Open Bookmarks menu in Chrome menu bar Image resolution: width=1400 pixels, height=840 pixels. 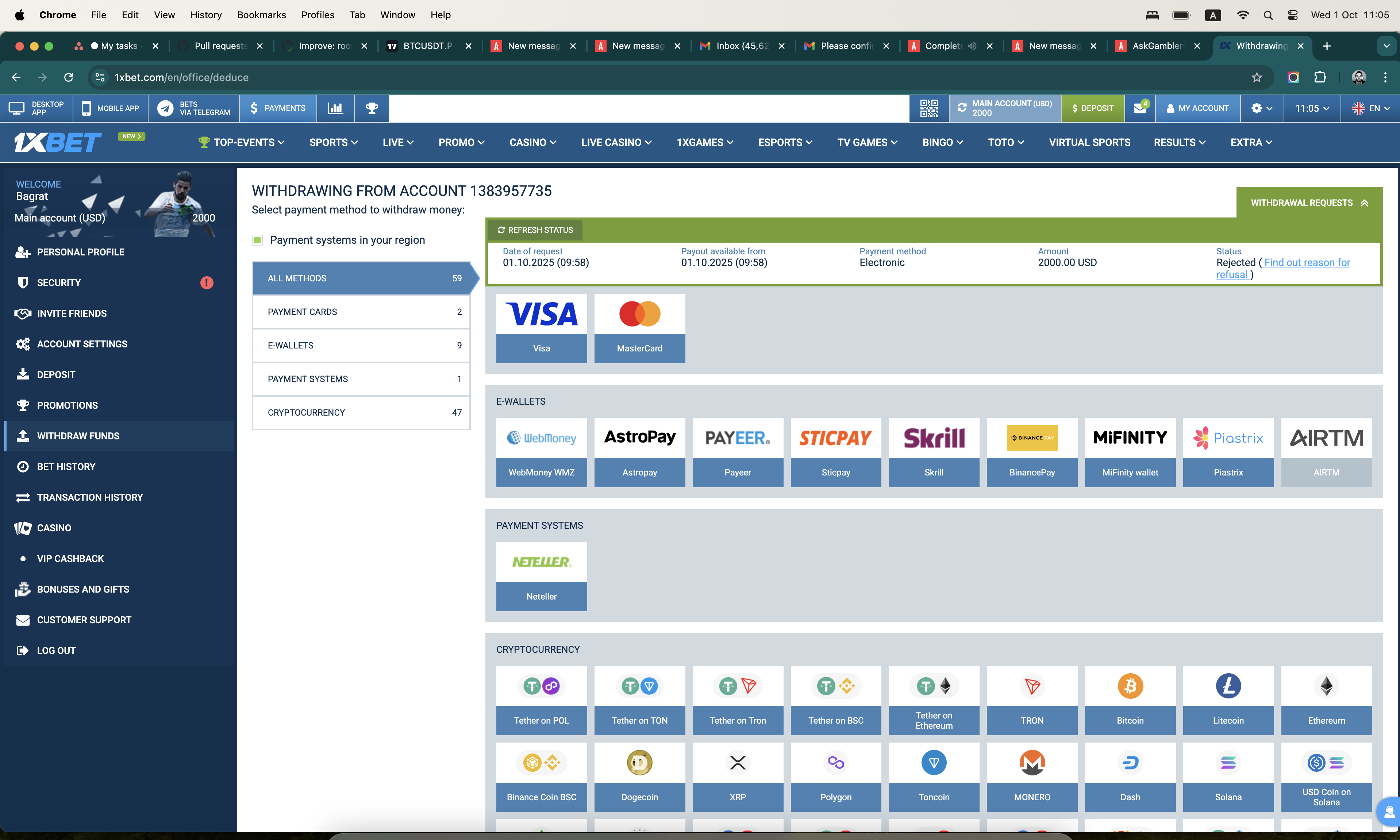pyautogui.click(x=262, y=15)
